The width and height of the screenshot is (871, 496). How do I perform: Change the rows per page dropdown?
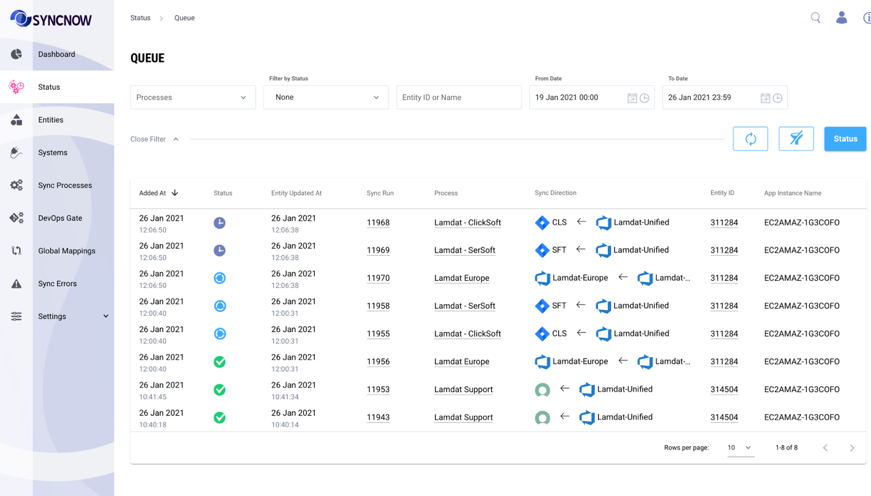[740, 448]
